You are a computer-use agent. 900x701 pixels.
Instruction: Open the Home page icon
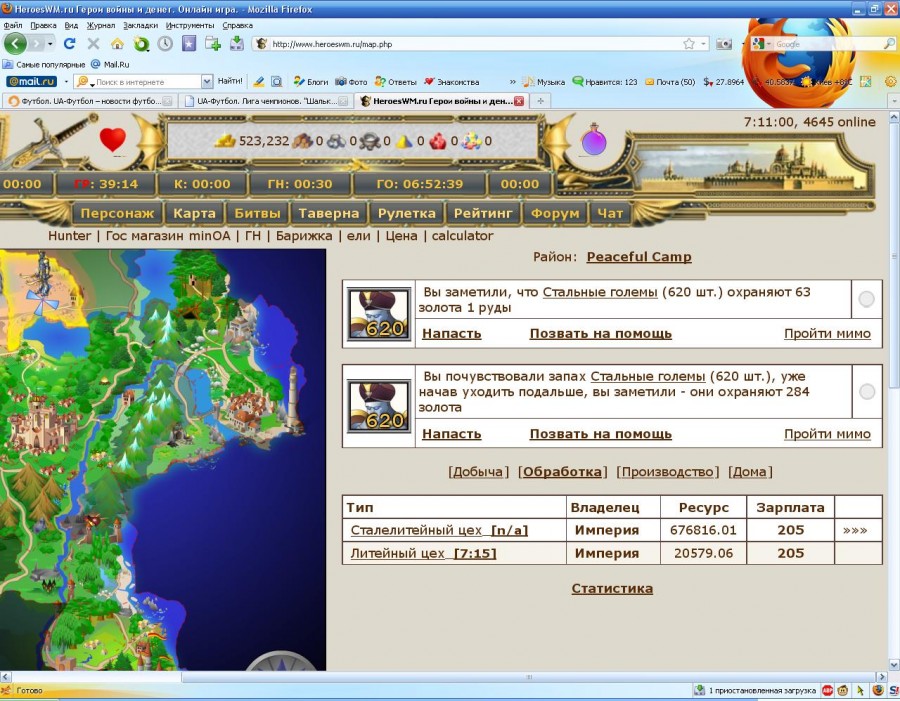[x=117, y=44]
